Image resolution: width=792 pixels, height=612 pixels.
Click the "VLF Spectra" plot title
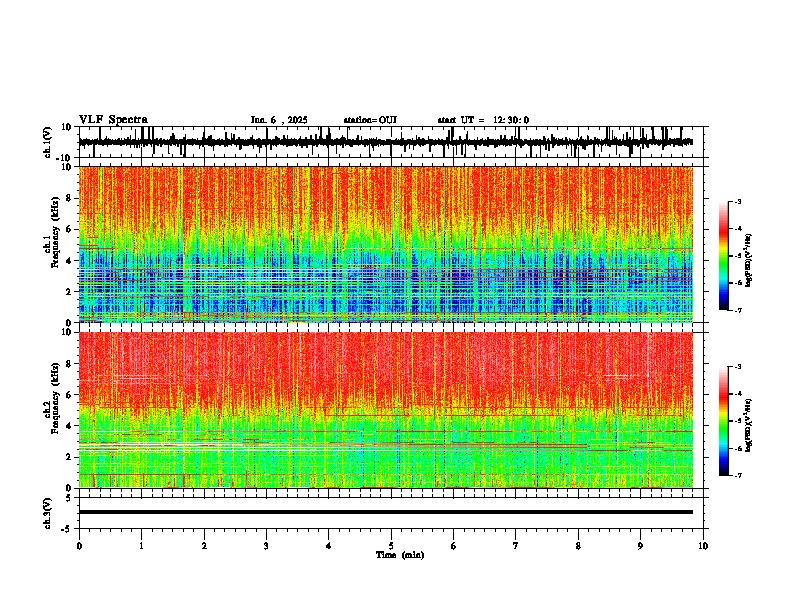coord(113,120)
